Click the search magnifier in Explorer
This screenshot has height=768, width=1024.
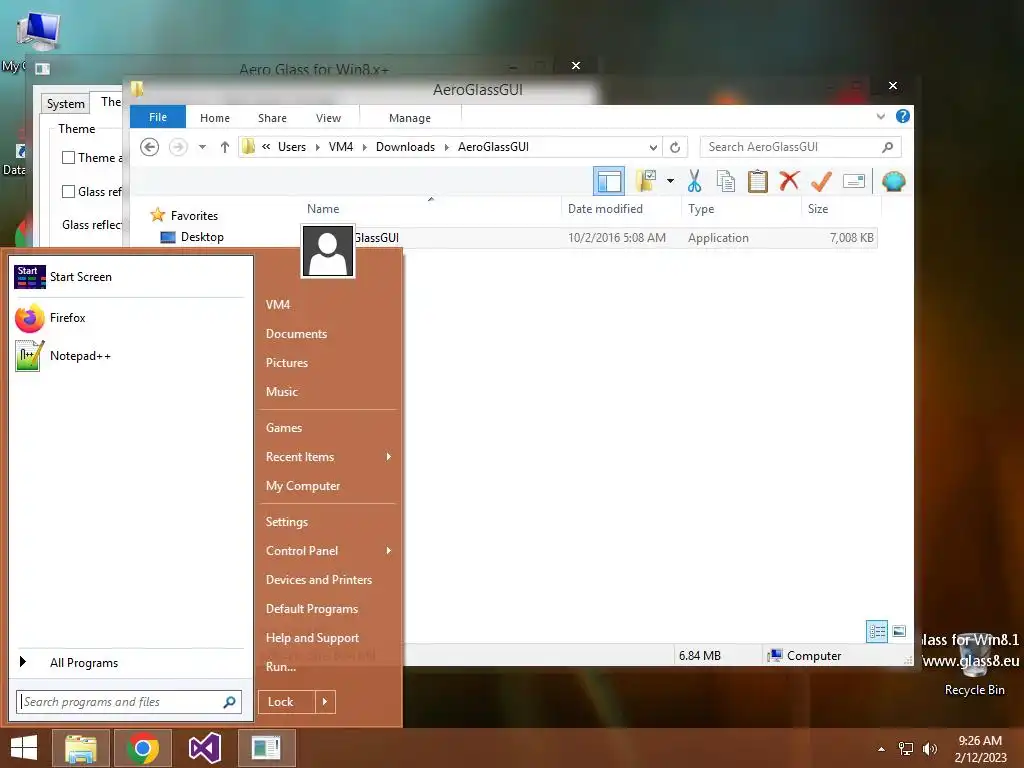pos(888,147)
